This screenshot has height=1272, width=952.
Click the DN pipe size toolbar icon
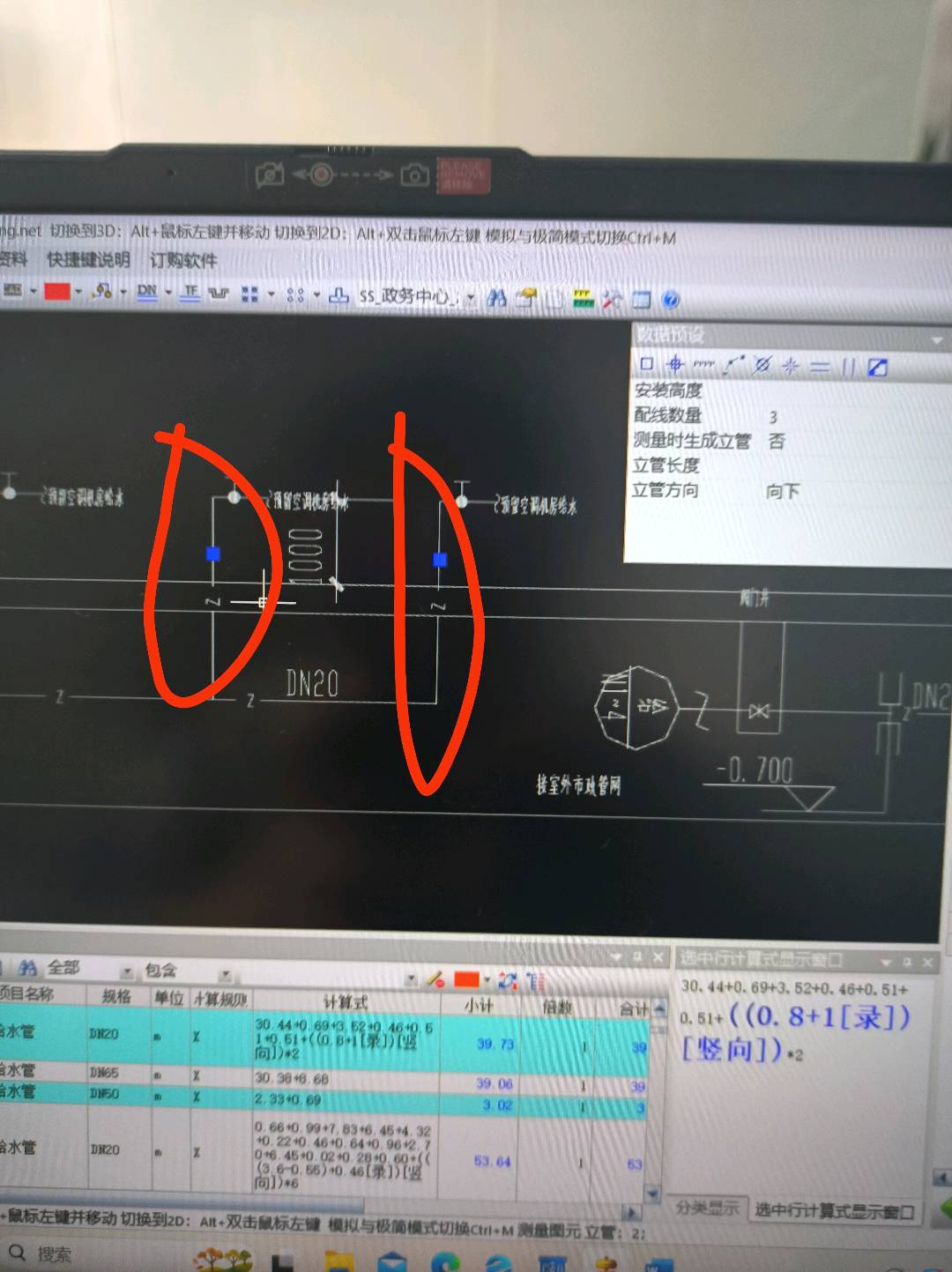[x=147, y=292]
